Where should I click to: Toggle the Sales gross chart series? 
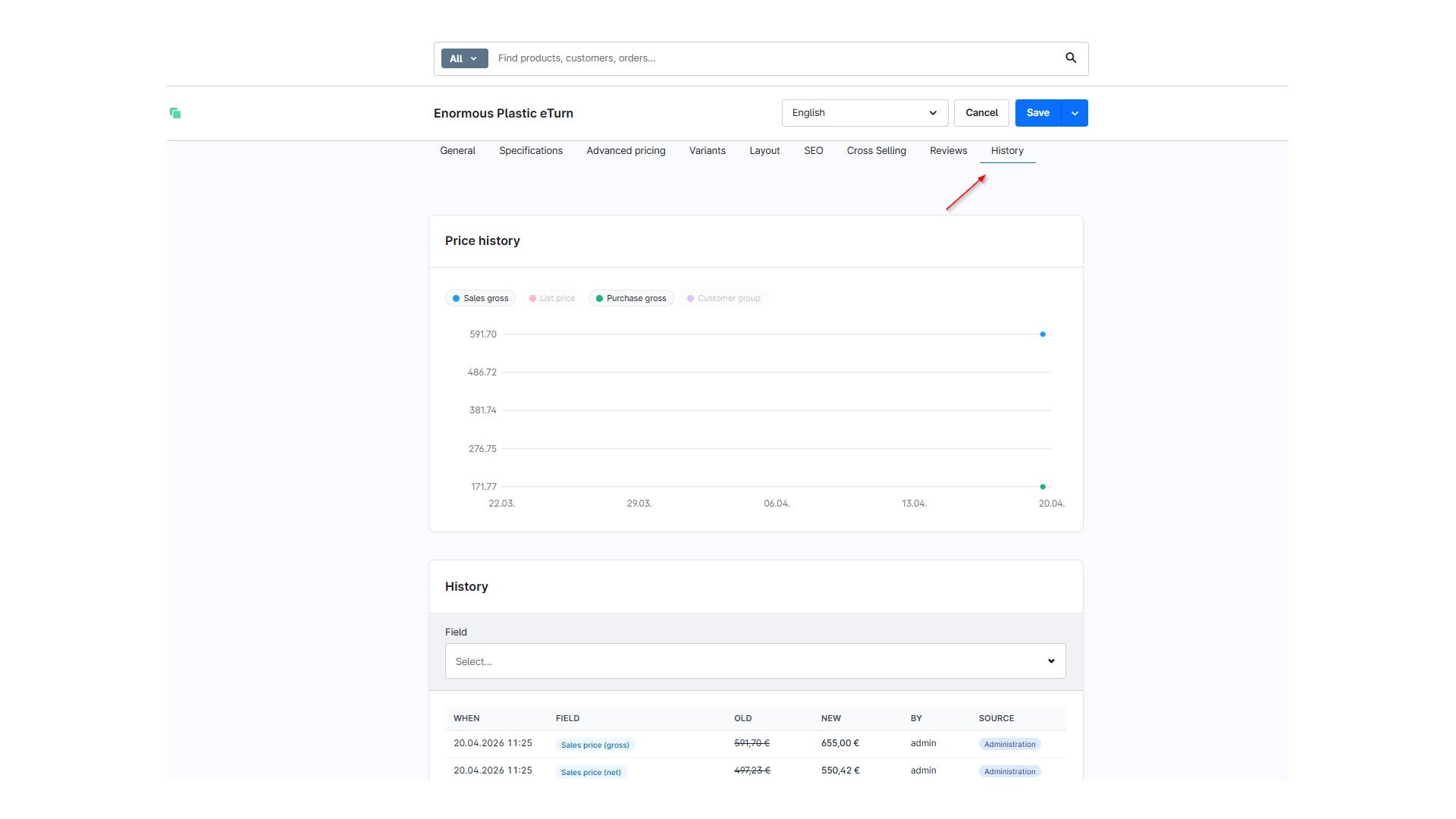click(481, 298)
